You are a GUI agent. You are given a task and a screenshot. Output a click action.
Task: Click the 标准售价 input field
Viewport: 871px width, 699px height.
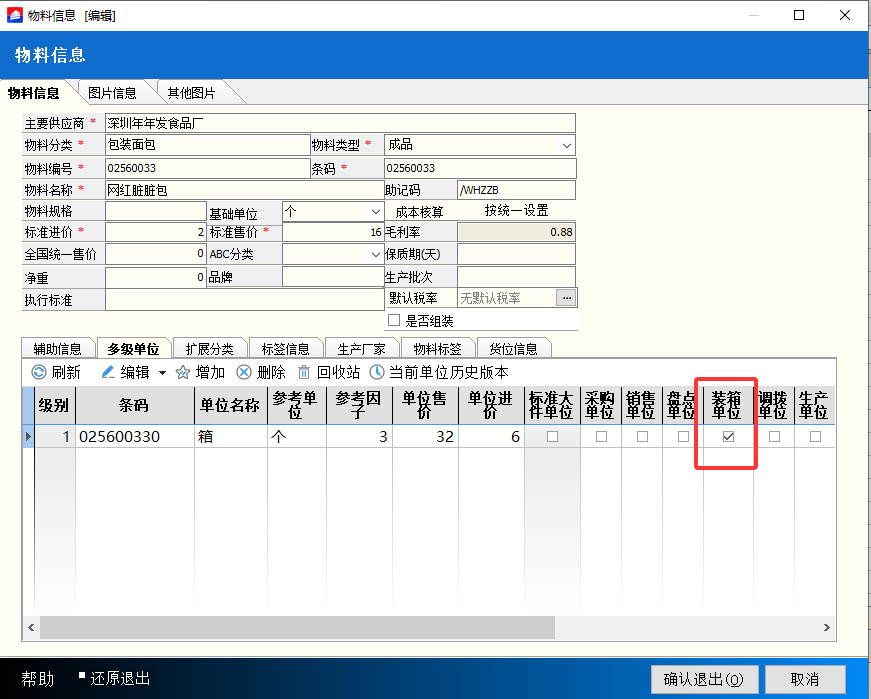tap(333, 232)
